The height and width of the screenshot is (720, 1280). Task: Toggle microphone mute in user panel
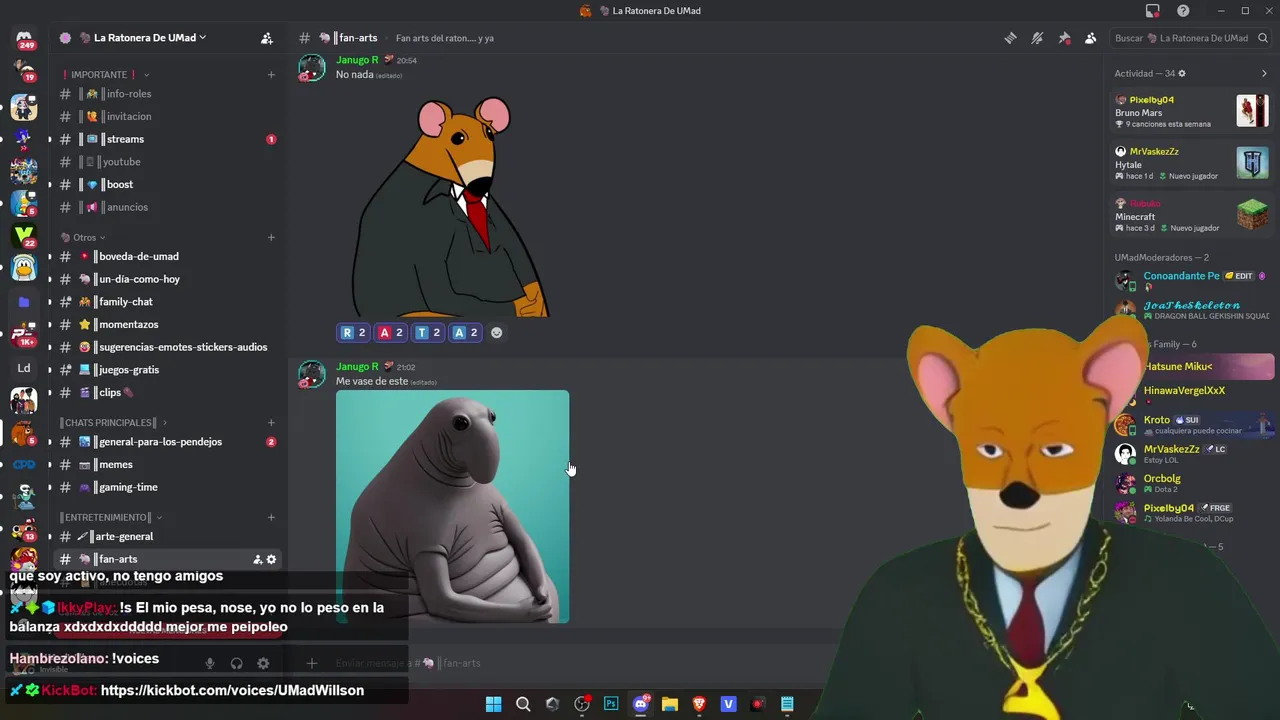point(210,664)
